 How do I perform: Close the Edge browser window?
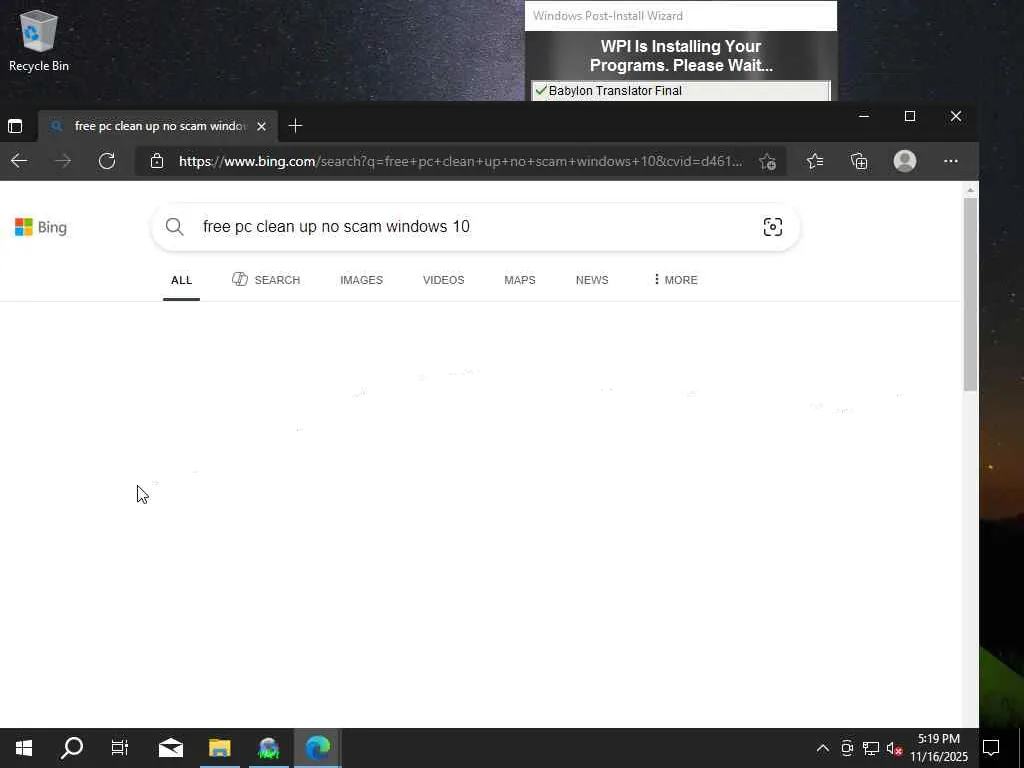[956, 116]
